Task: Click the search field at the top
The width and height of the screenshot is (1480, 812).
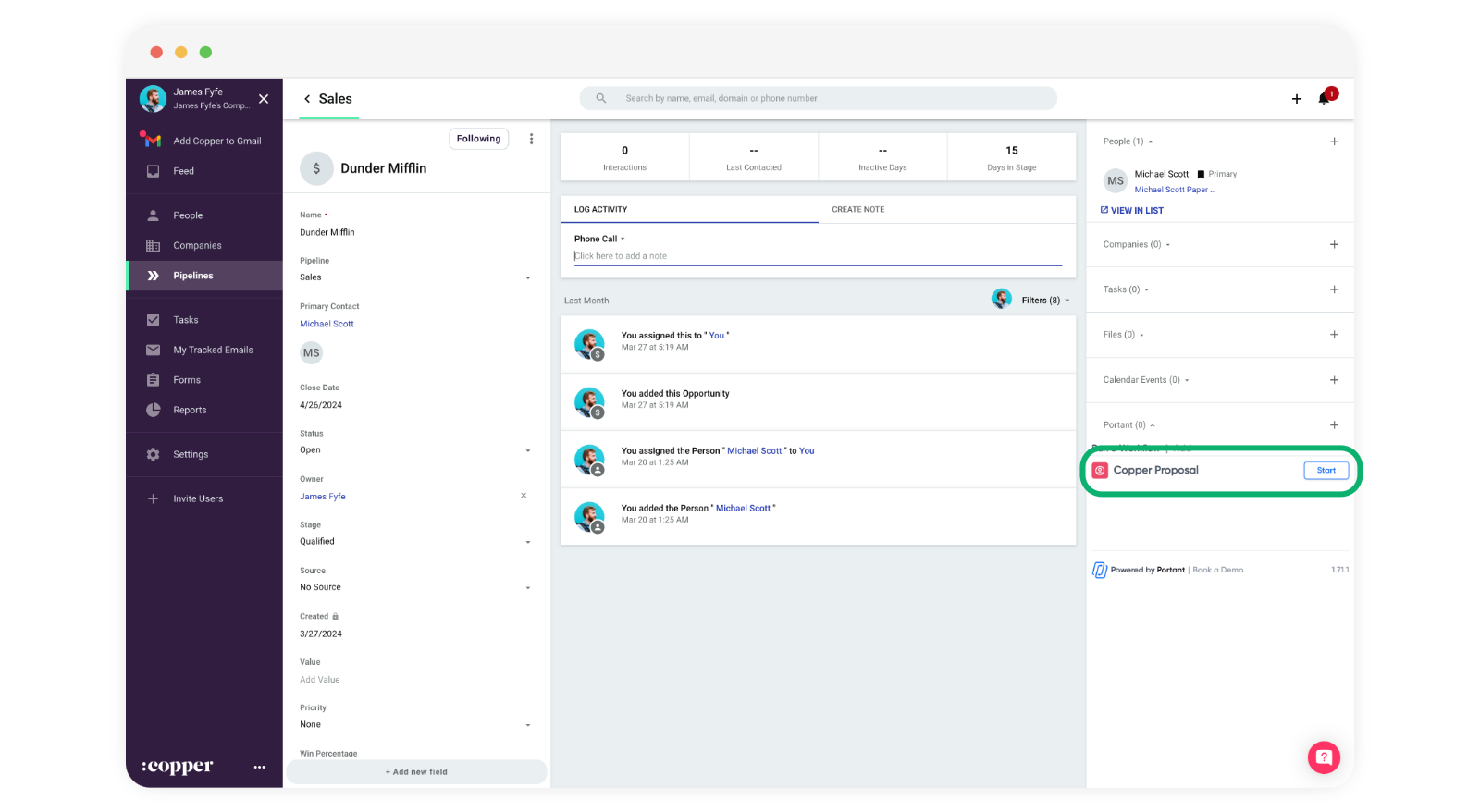Action: pos(818,98)
